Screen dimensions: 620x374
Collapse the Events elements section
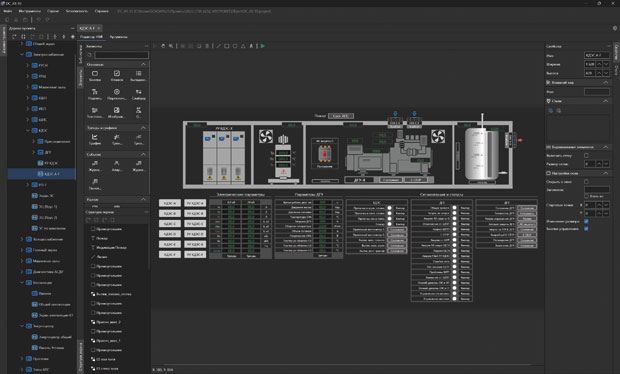pos(144,154)
